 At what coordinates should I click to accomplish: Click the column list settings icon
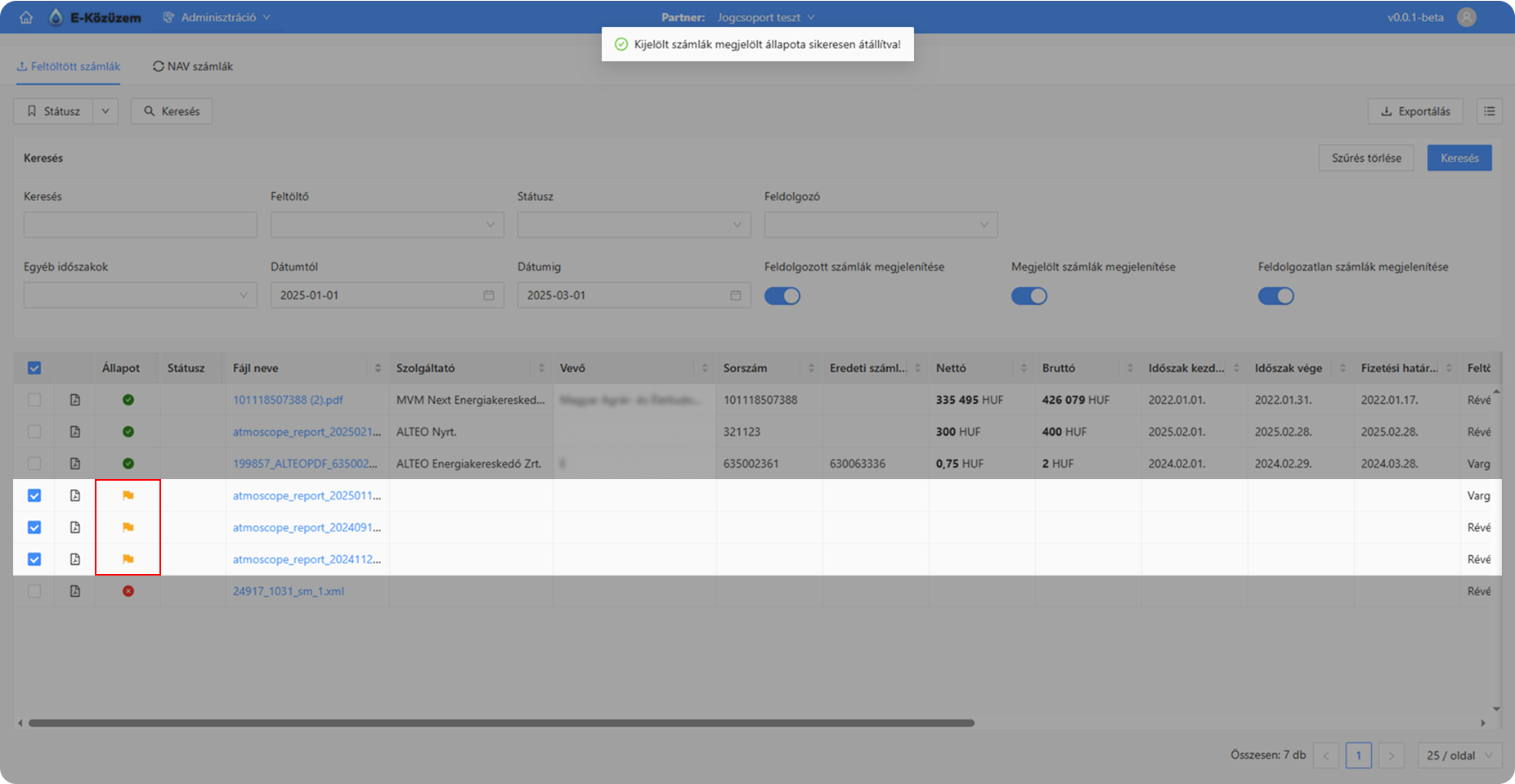(1489, 111)
